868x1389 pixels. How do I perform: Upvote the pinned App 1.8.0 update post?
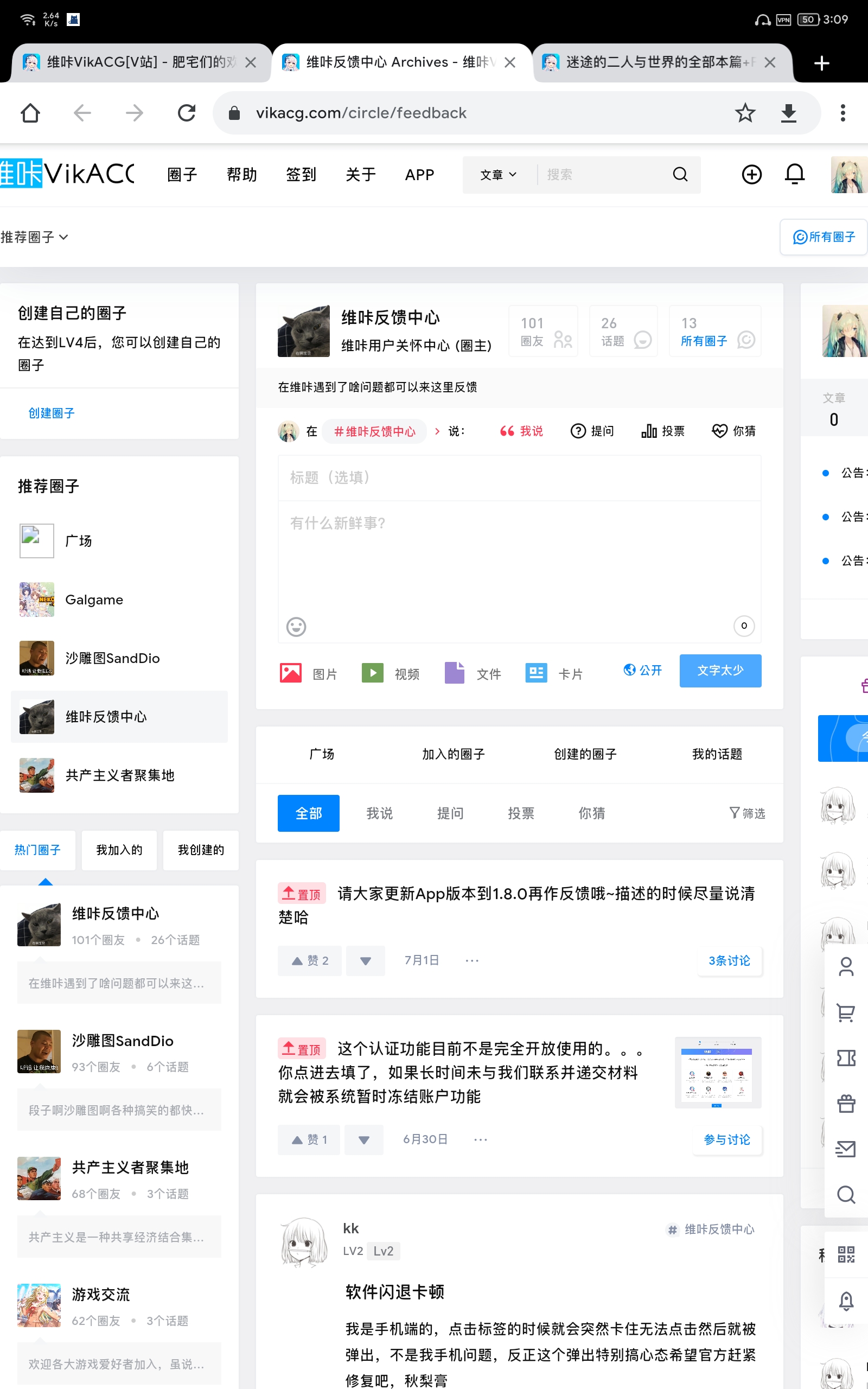click(x=310, y=961)
